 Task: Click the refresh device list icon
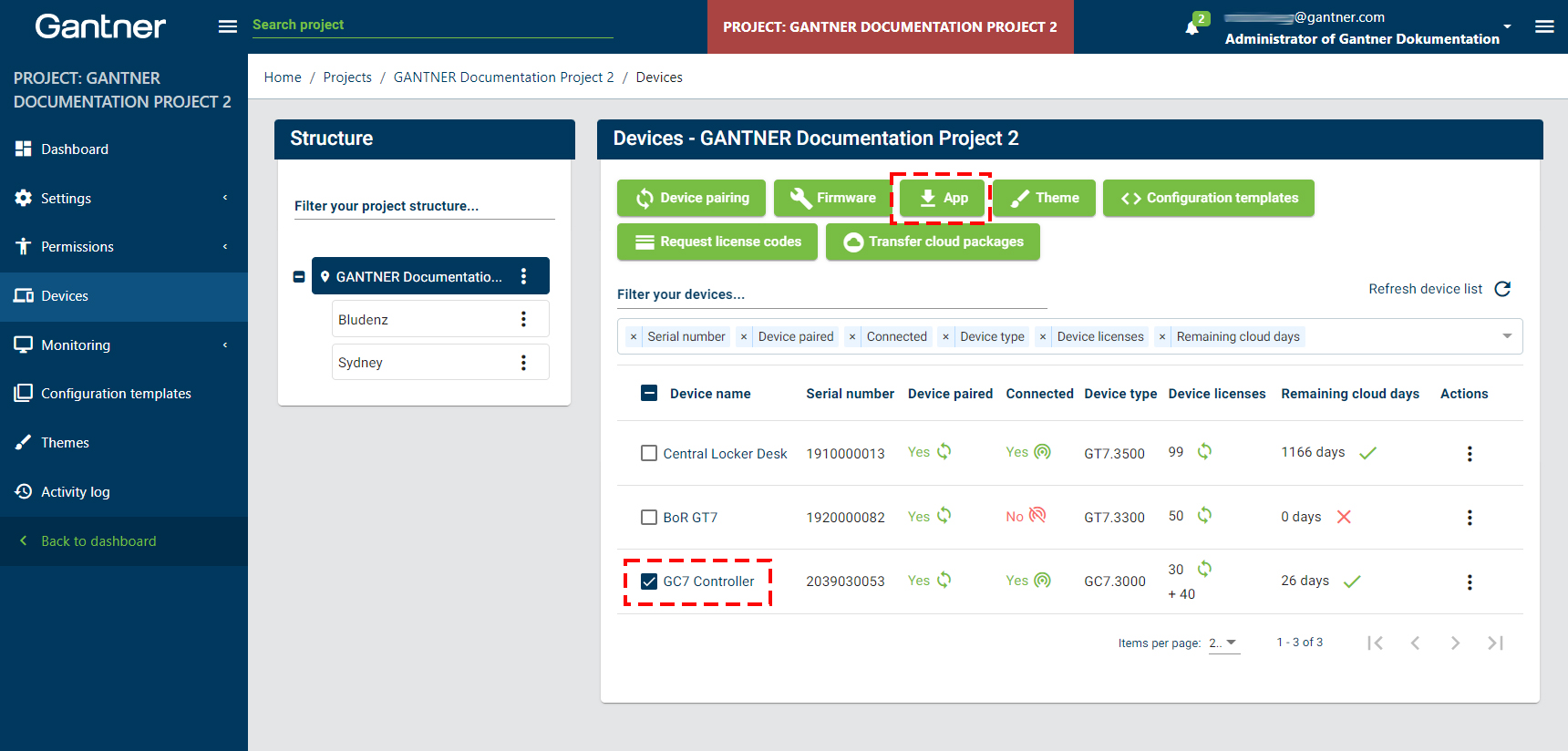1503,289
